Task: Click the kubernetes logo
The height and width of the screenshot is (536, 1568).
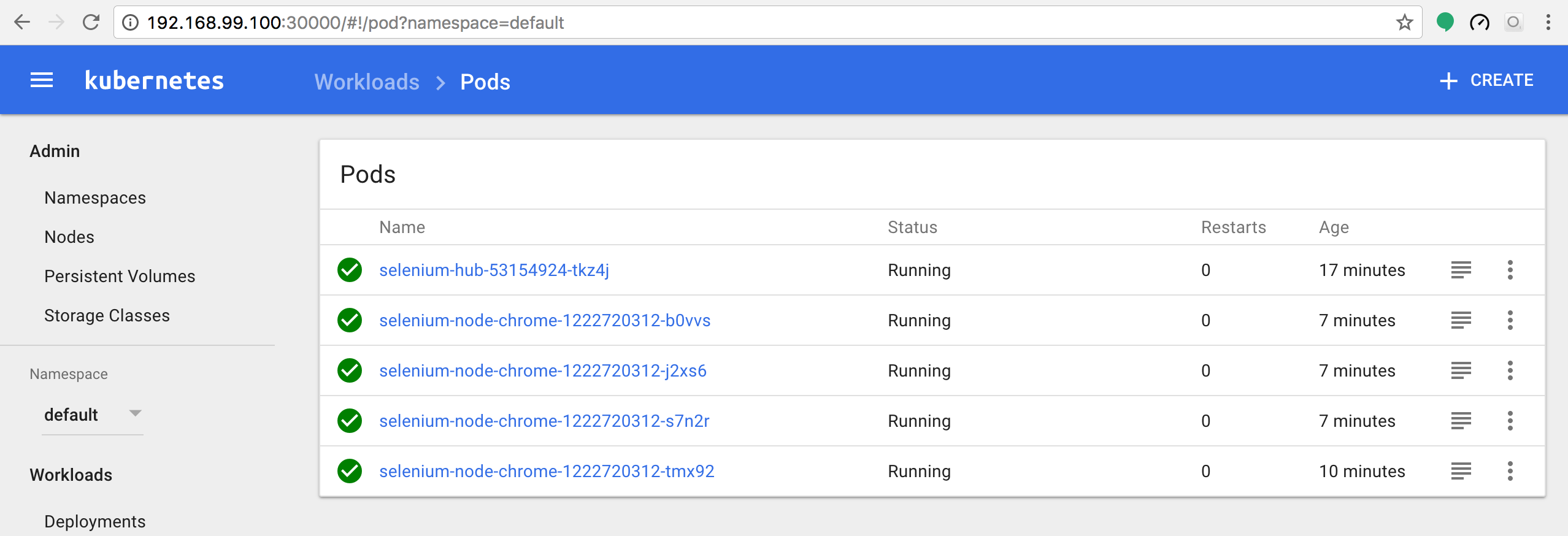Action: point(155,80)
